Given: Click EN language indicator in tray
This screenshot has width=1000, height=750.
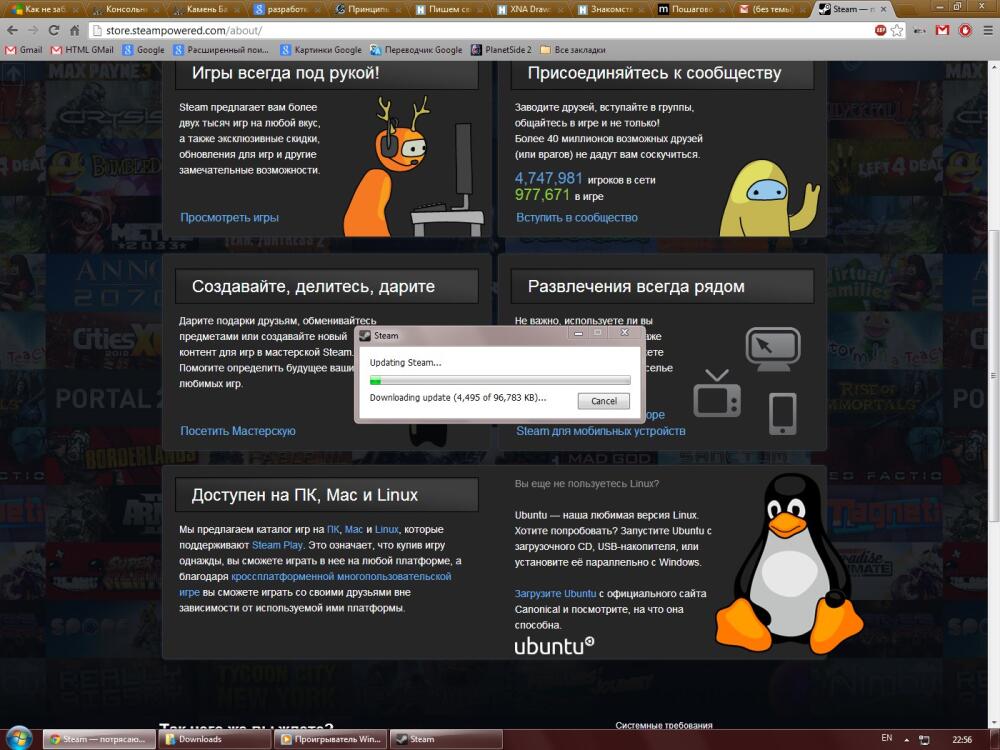Looking at the screenshot, I should [886, 738].
